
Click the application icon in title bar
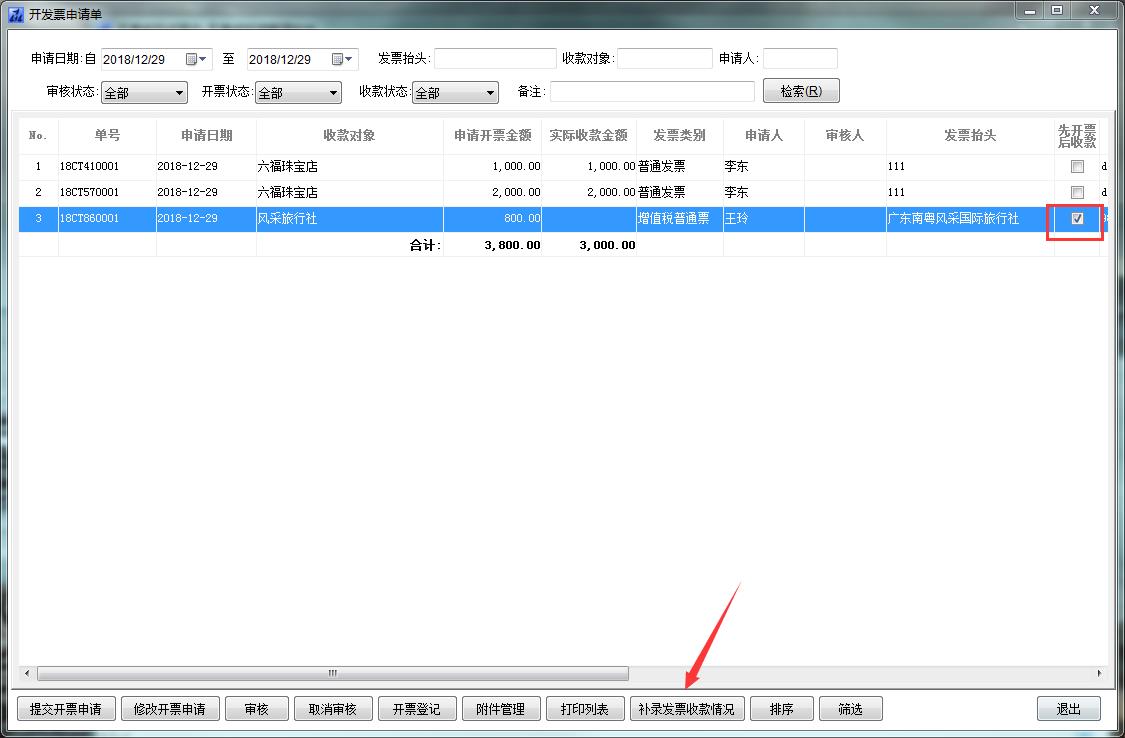pos(15,13)
